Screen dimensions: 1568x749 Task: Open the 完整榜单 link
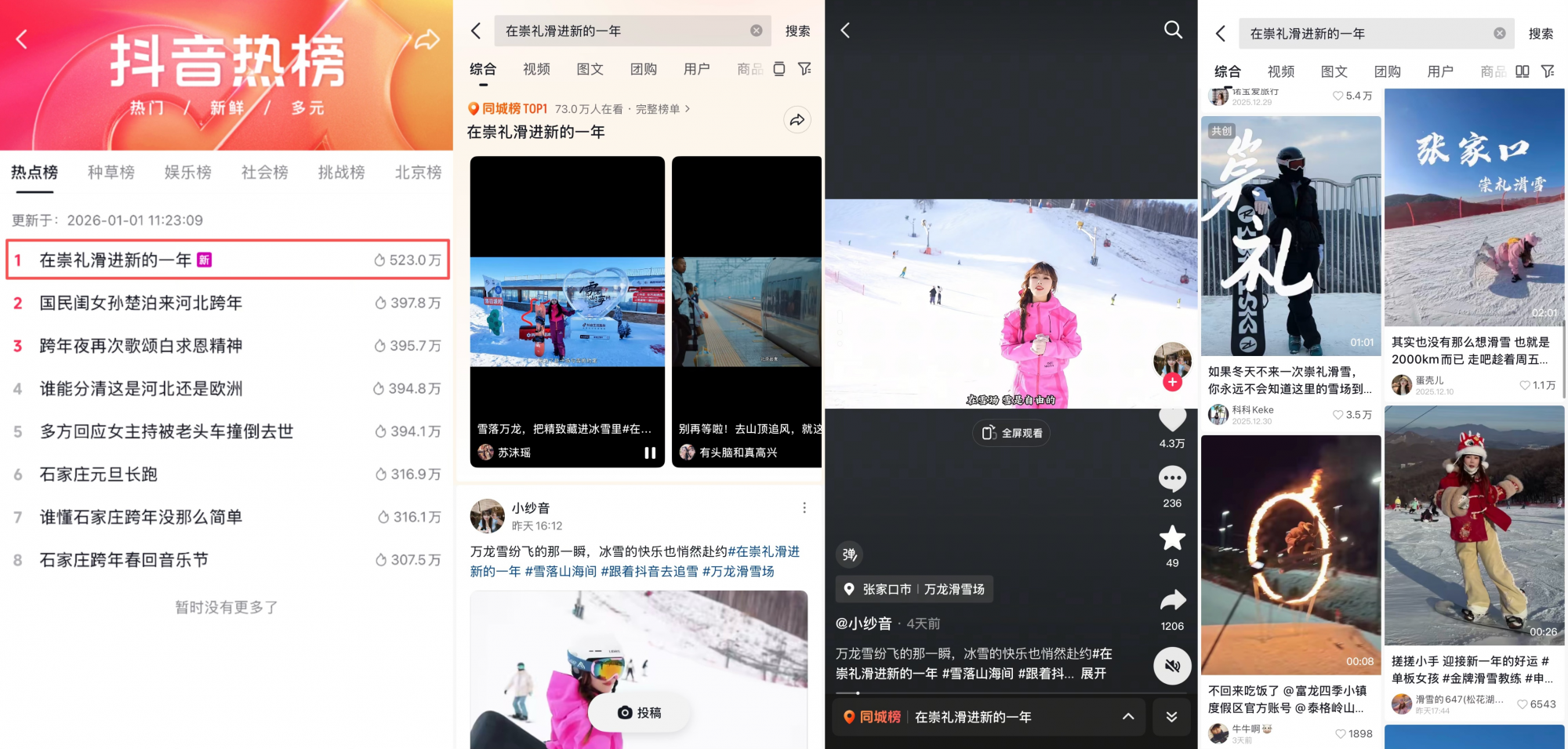[662, 109]
